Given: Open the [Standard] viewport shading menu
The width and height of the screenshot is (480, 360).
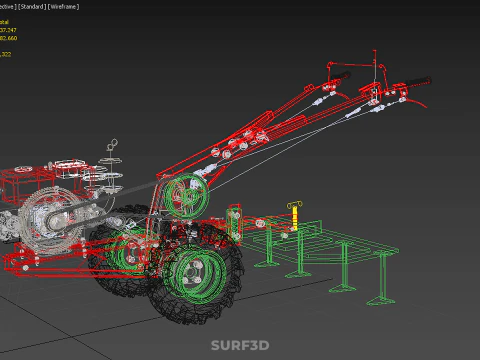Looking at the screenshot, I should click(x=32, y=7).
